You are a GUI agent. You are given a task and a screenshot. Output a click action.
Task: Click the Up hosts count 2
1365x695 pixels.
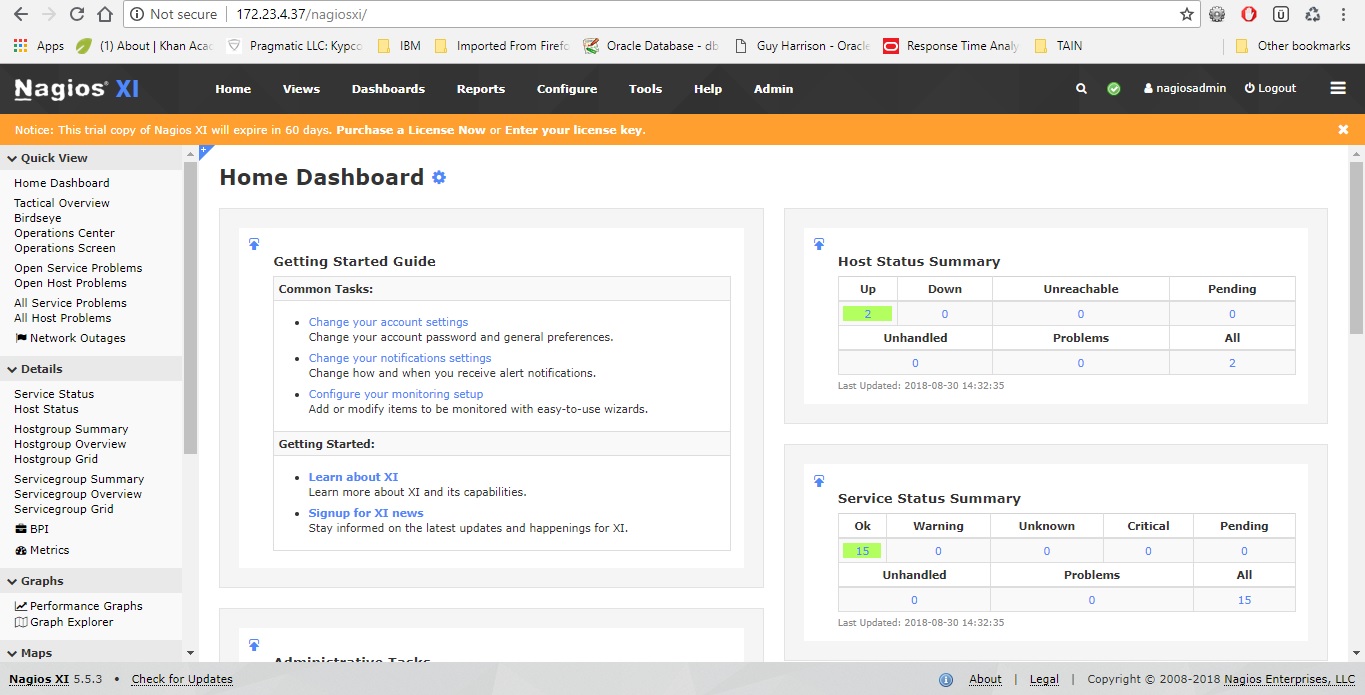pyautogui.click(x=867, y=314)
